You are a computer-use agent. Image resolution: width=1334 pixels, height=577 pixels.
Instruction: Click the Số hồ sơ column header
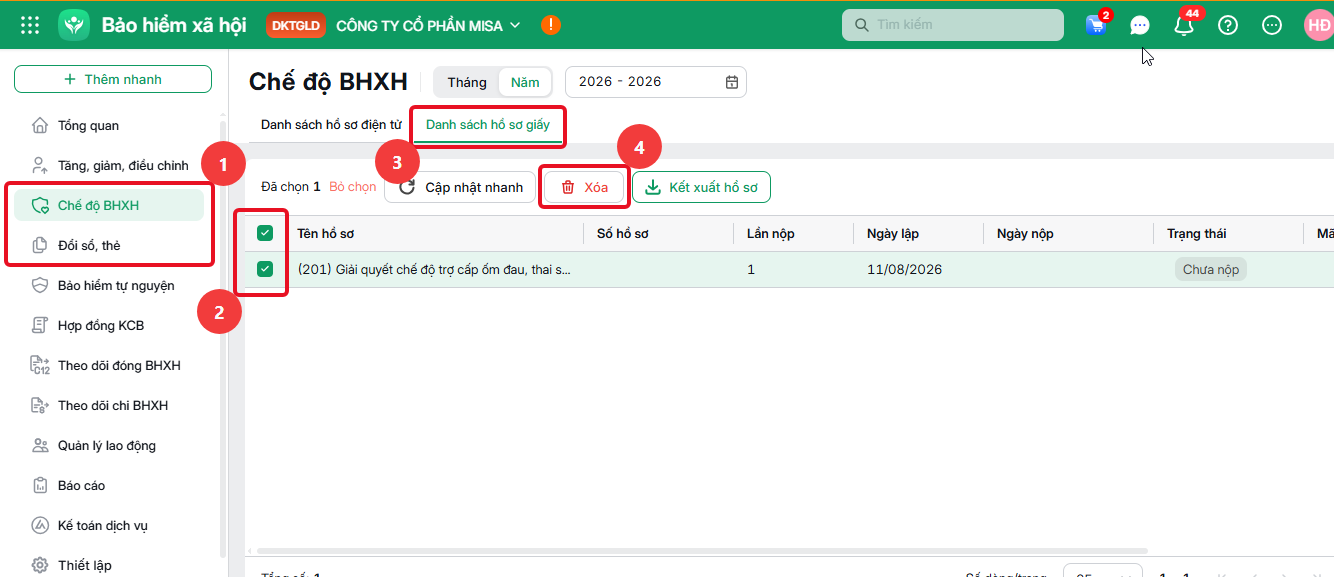pyautogui.click(x=623, y=233)
